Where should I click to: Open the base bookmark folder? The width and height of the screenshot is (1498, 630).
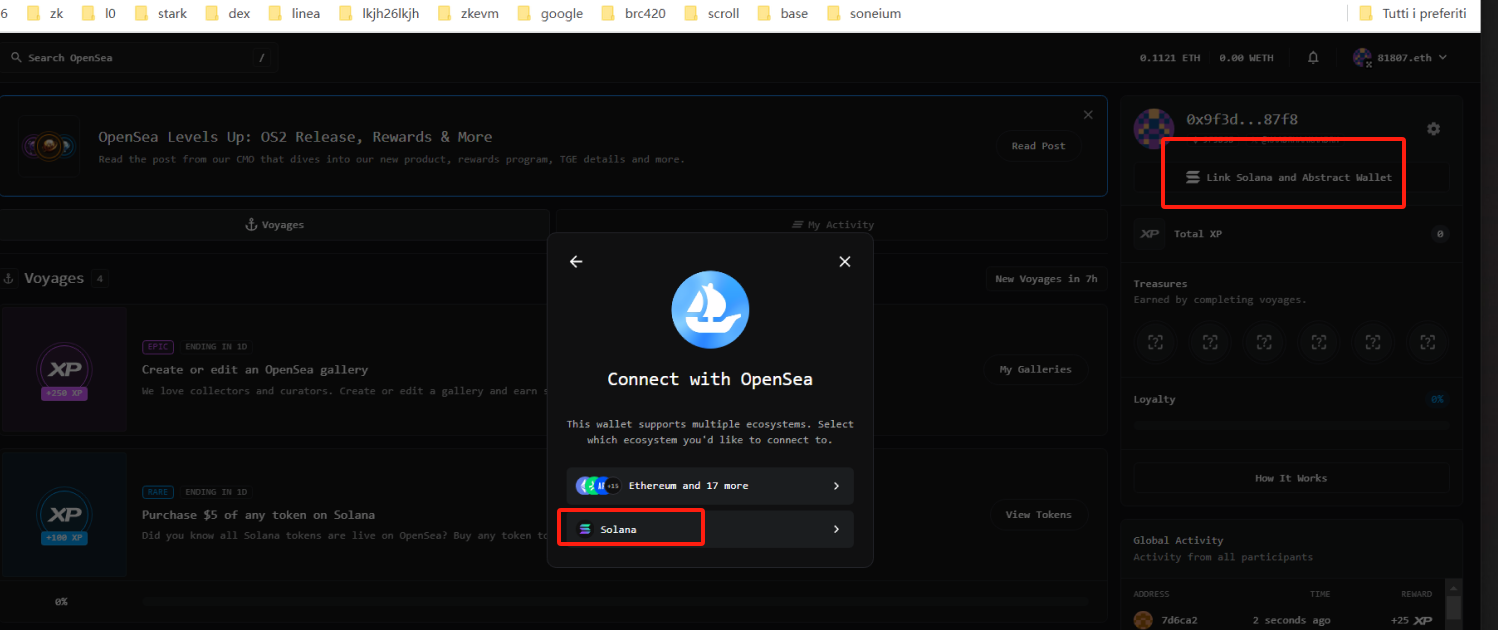(x=783, y=14)
